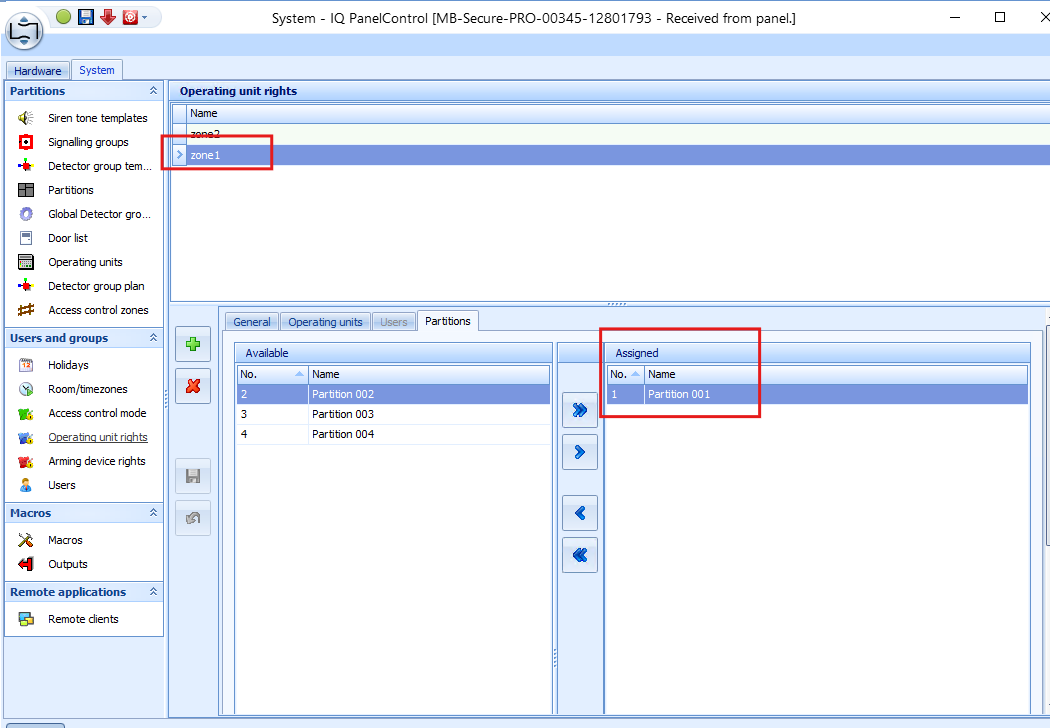Assign all partitions with double right arrow
Viewport: 1050px width, 728px height.
click(x=580, y=410)
